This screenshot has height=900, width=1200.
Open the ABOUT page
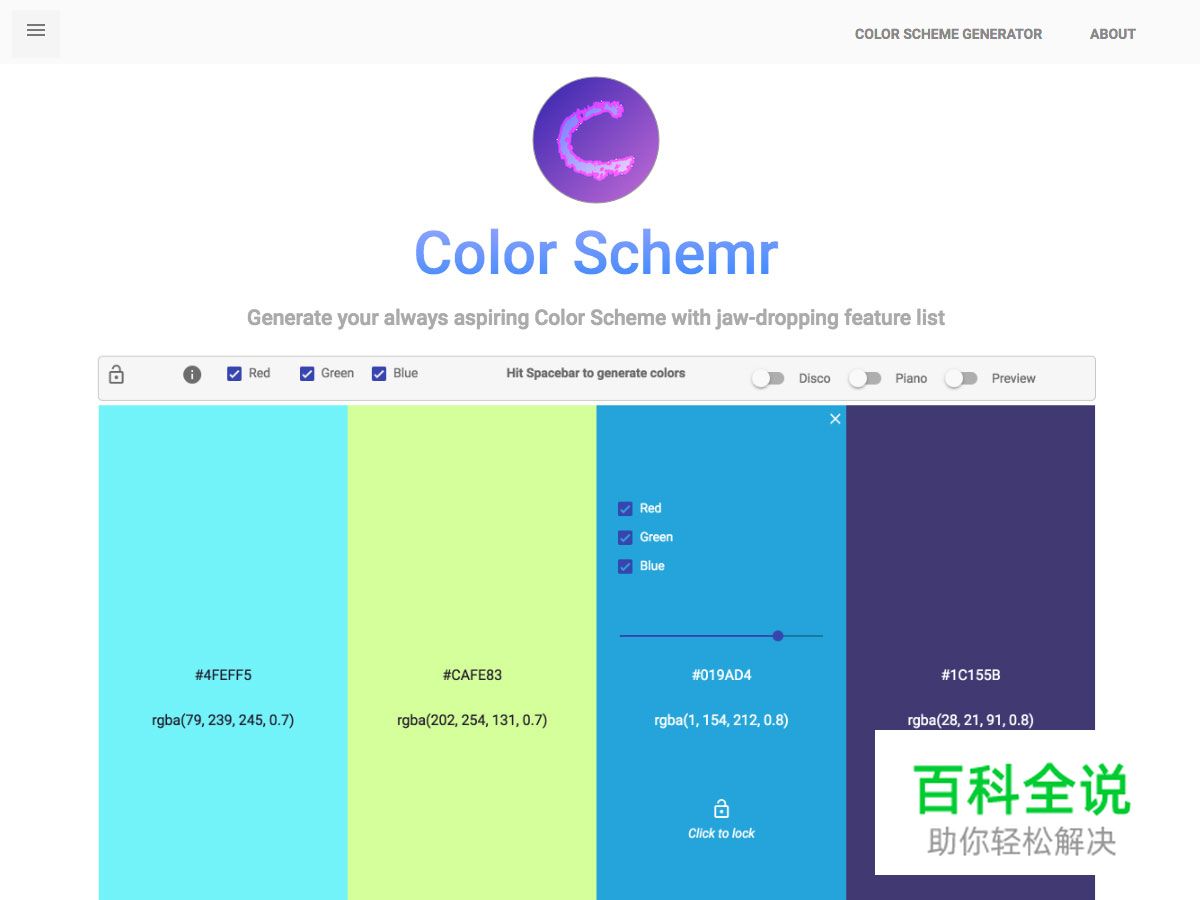1112,34
